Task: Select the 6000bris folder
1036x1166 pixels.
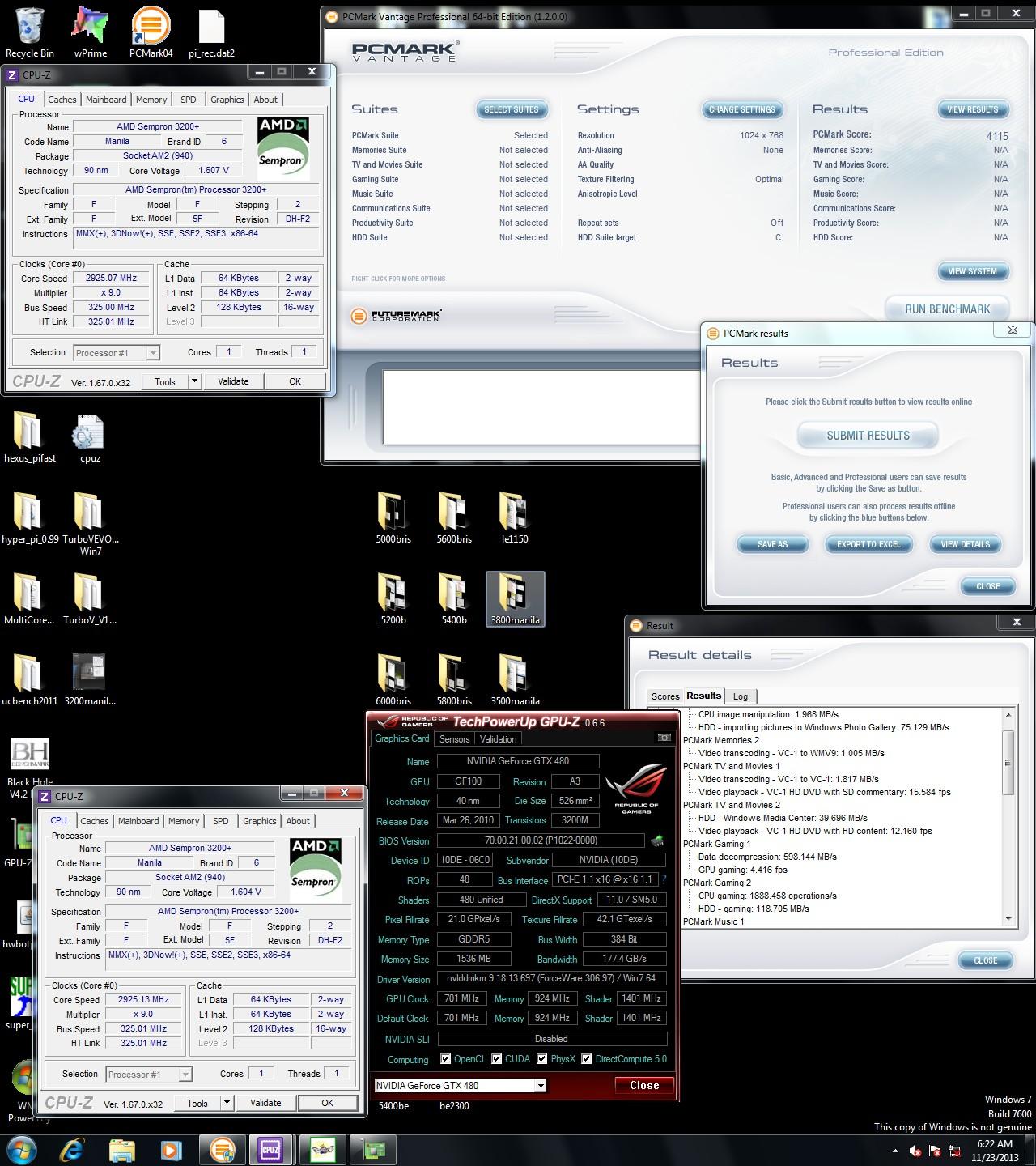Action: (393, 680)
